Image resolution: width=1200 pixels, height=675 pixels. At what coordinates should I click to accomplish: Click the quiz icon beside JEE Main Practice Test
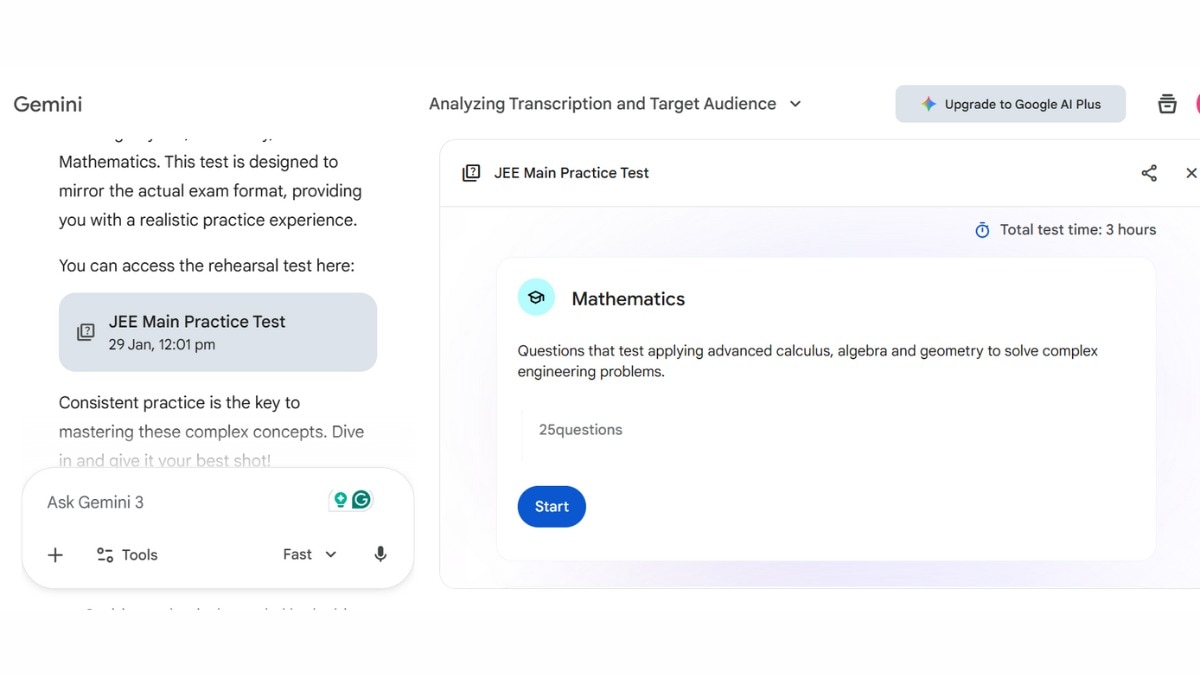471,172
